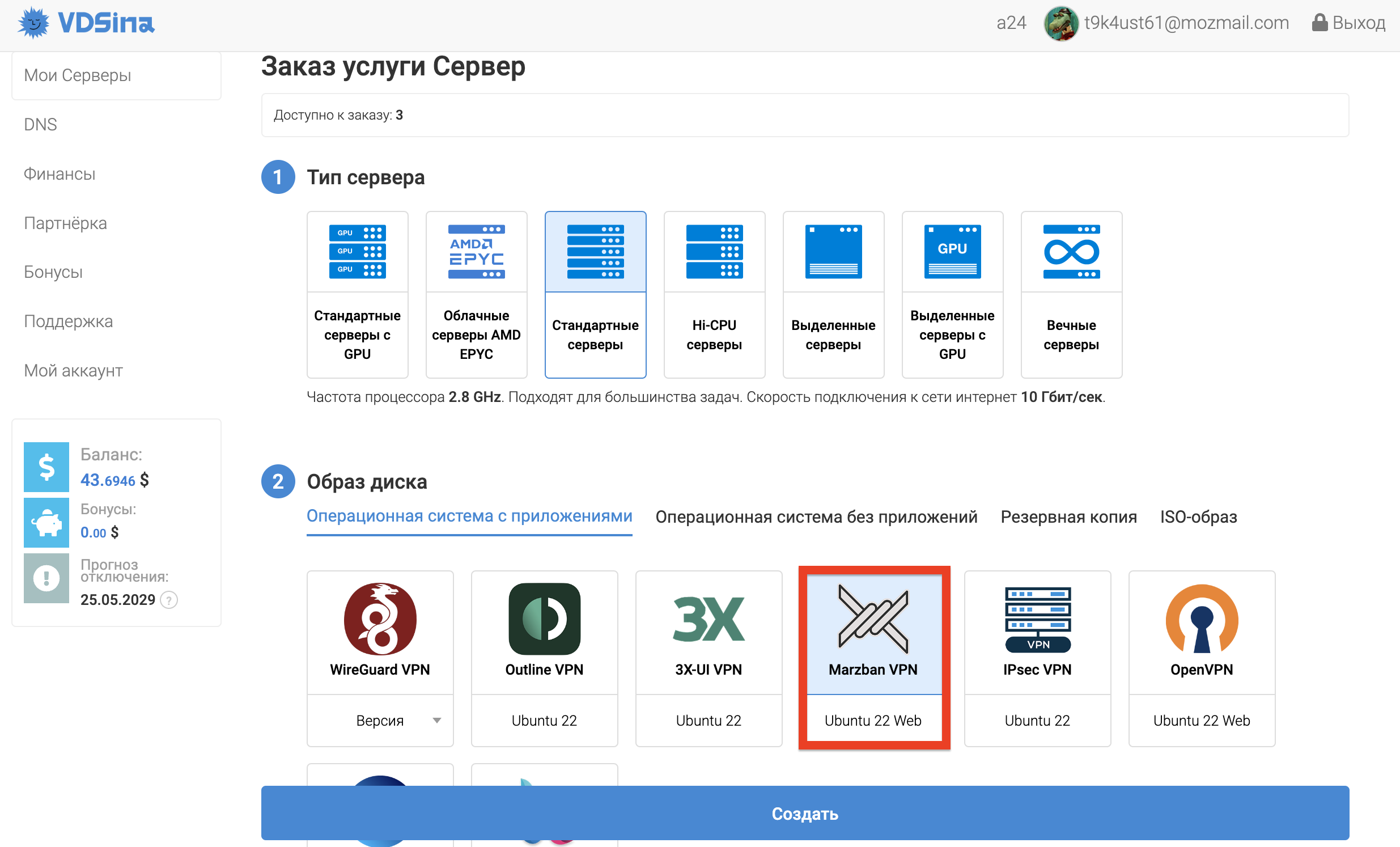Click the Заказ услуги Сервер heading

393,66
